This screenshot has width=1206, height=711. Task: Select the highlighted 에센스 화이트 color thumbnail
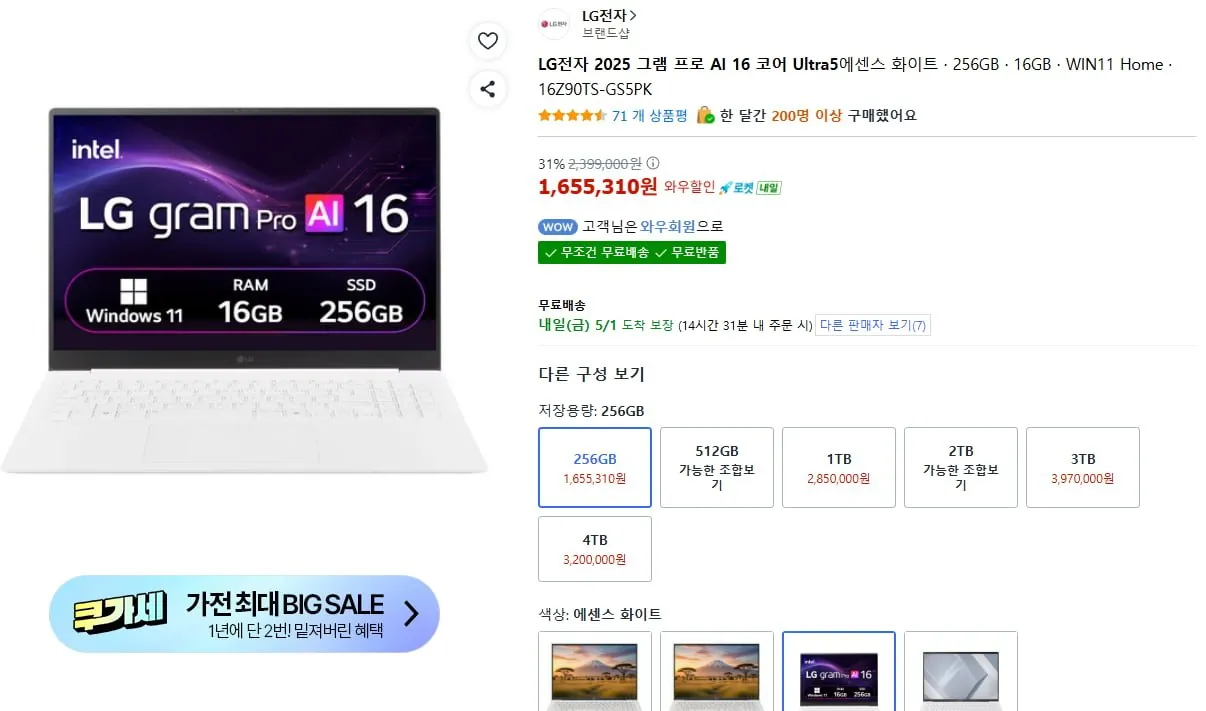pos(838,673)
